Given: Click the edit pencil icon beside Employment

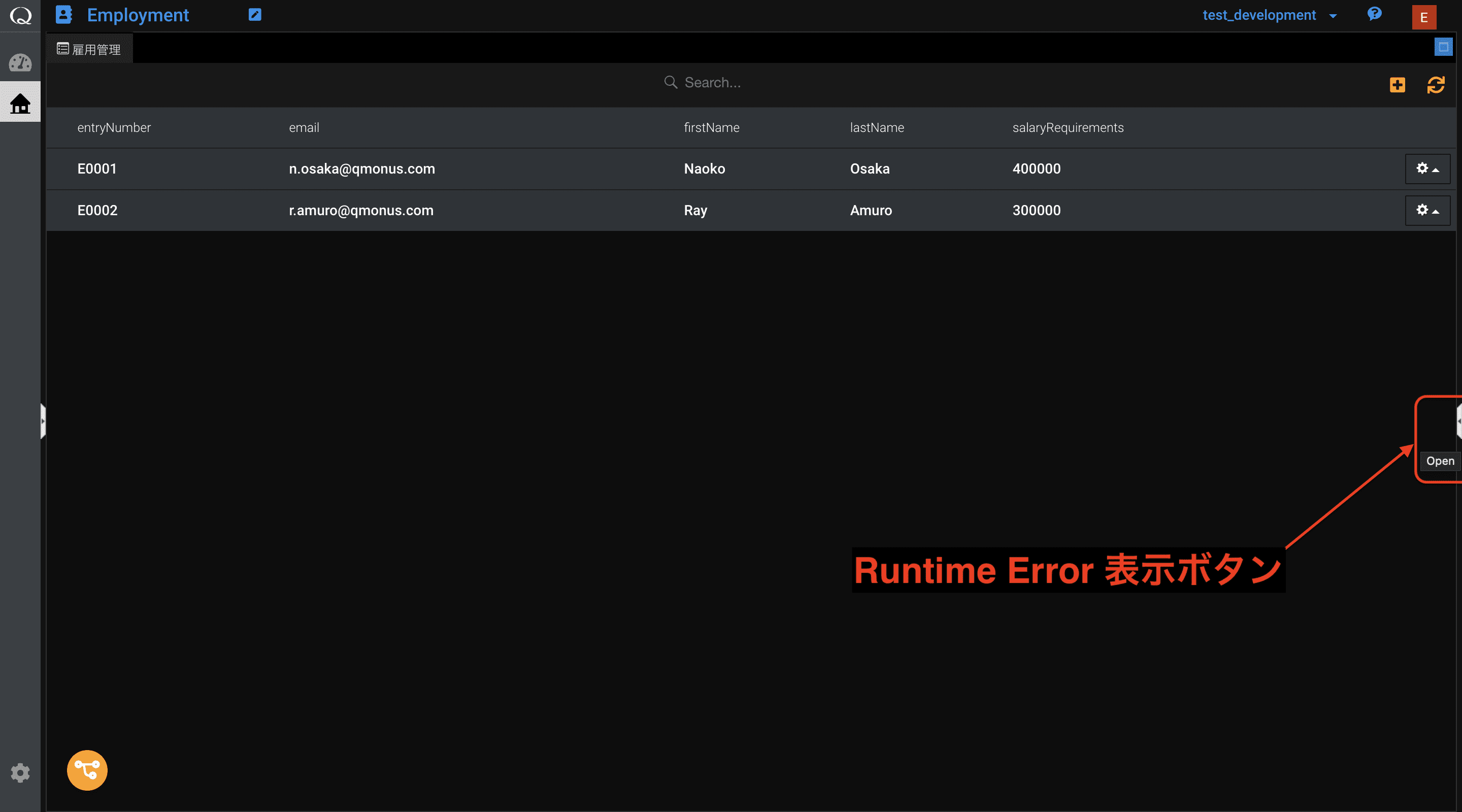Looking at the screenshot, I should coord(255,15).
